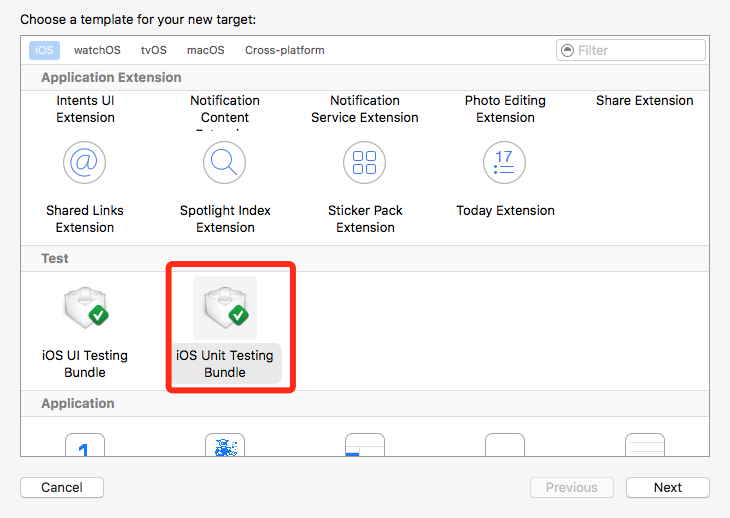Select the Spotlight Index Extension magnifier icon
The height and width of the screenshot is (518, 730).
225,162
